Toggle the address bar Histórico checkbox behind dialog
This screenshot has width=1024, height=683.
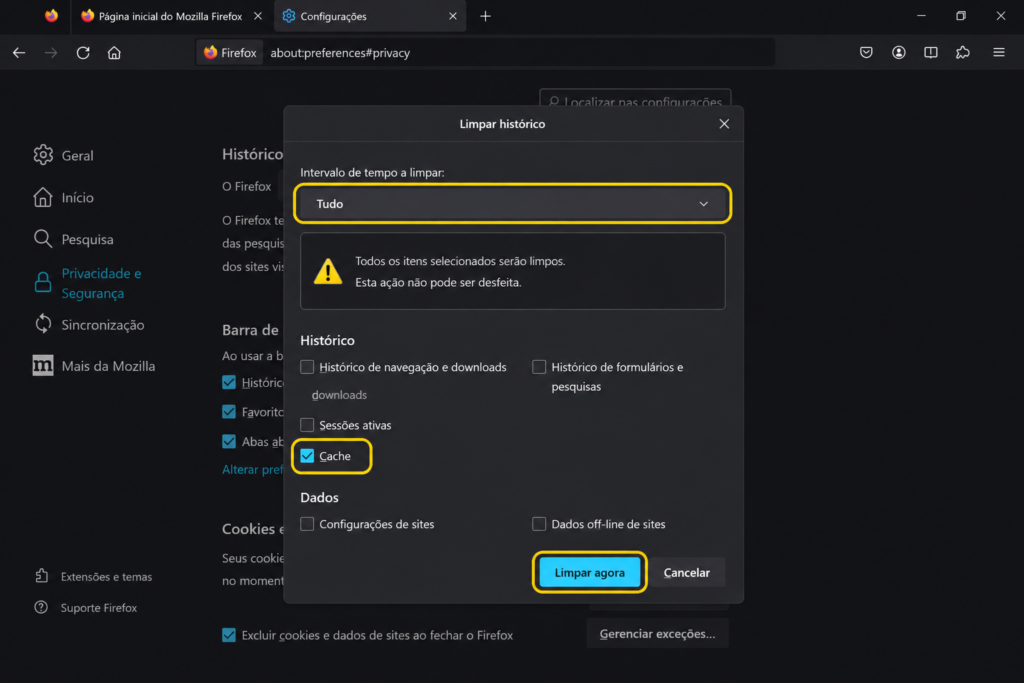point(229,382)
